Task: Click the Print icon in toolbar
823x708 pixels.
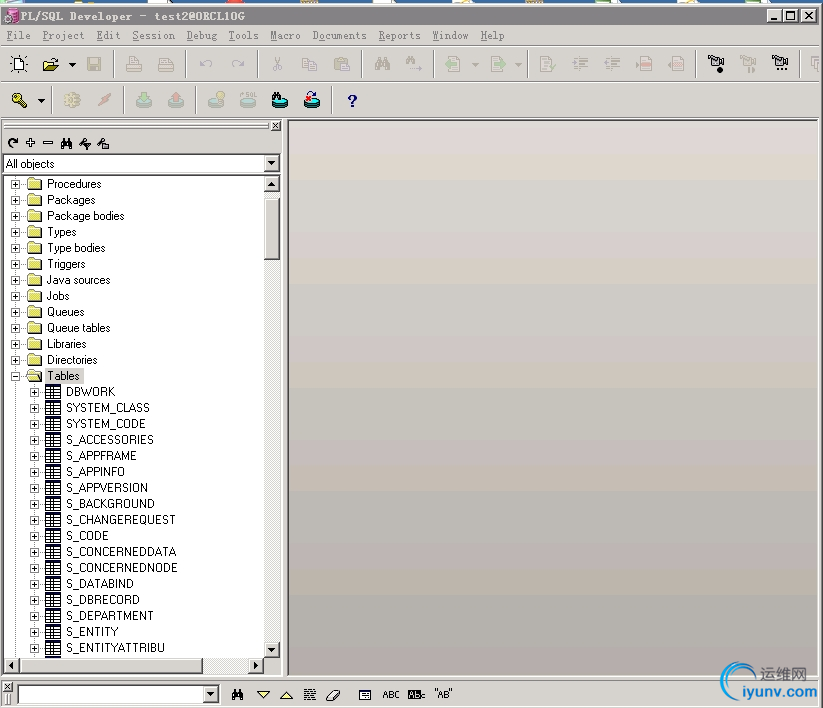Action: pos(134,65)
